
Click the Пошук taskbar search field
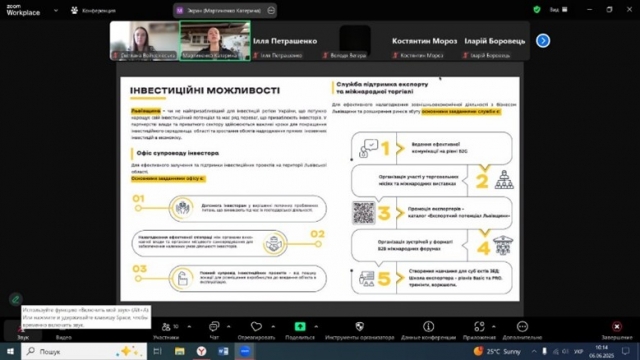(84, 351)
